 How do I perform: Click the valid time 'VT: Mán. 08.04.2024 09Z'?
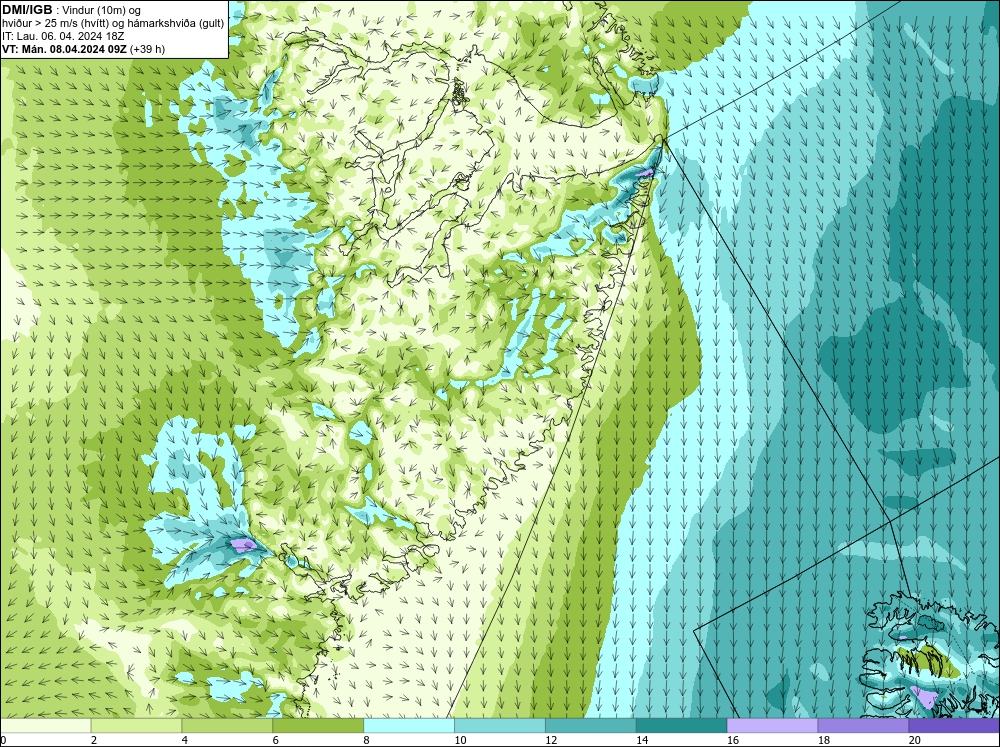point(64,49)
